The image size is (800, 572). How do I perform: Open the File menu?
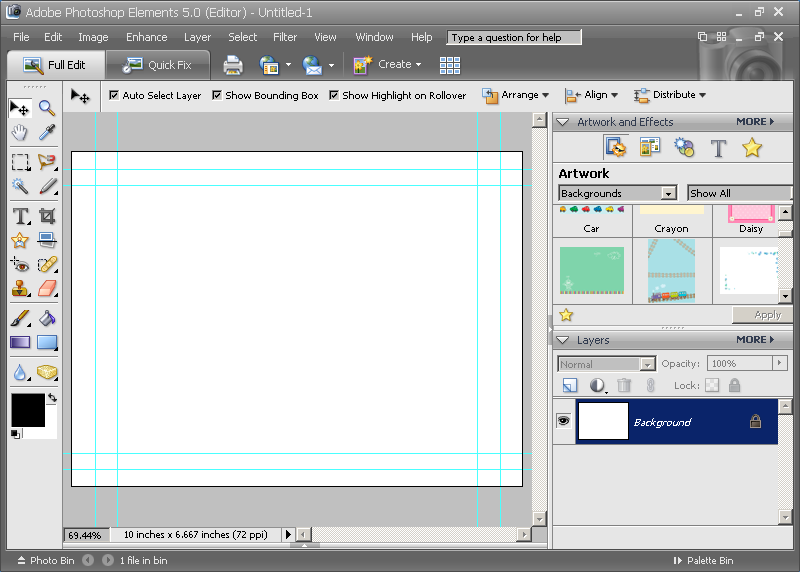click(x=21, y=37)
